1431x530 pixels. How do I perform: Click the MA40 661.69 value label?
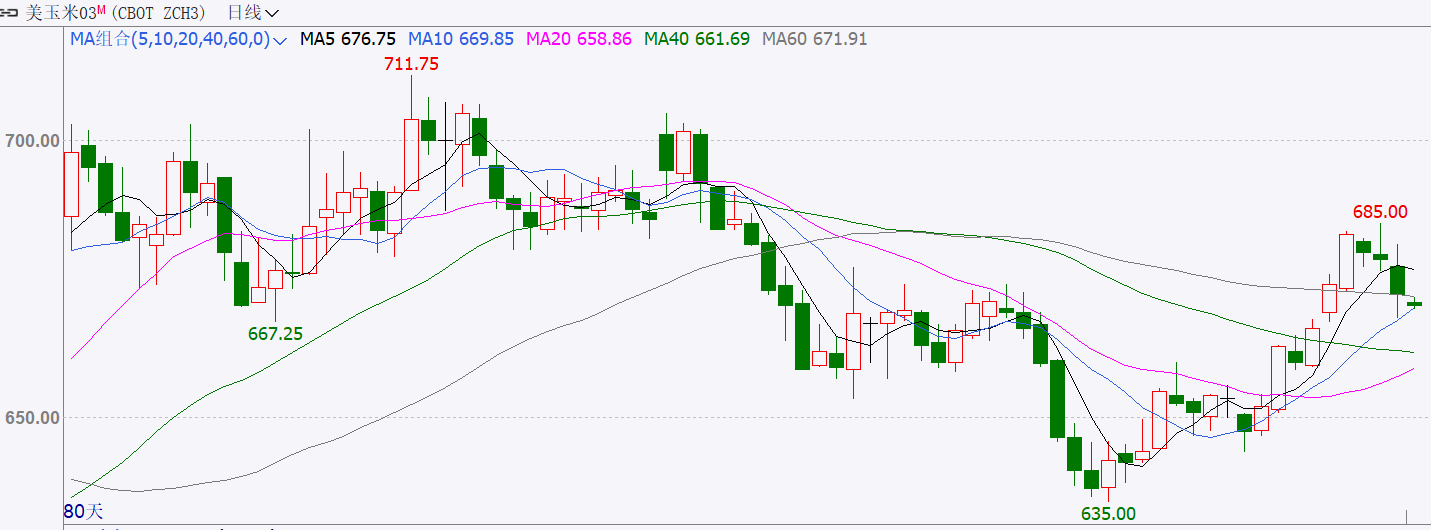697,39
